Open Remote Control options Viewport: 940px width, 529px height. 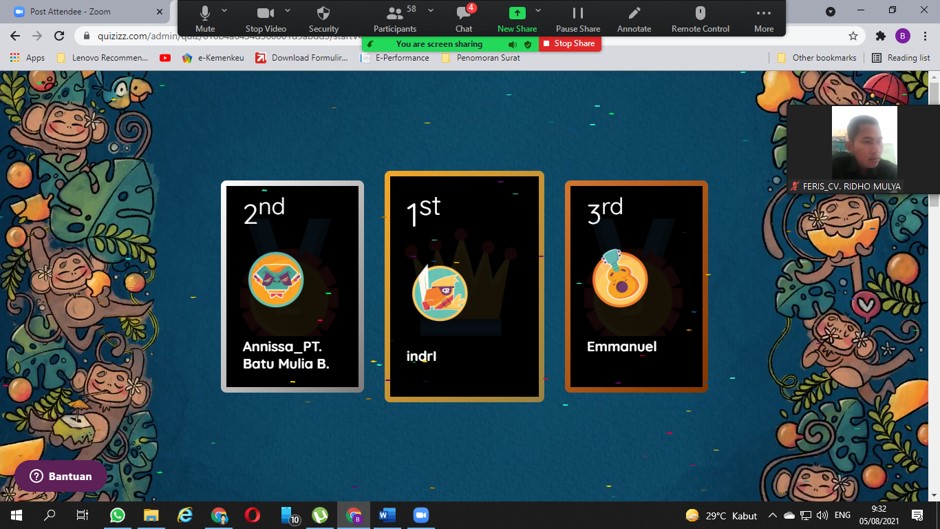tap(700, 18)
